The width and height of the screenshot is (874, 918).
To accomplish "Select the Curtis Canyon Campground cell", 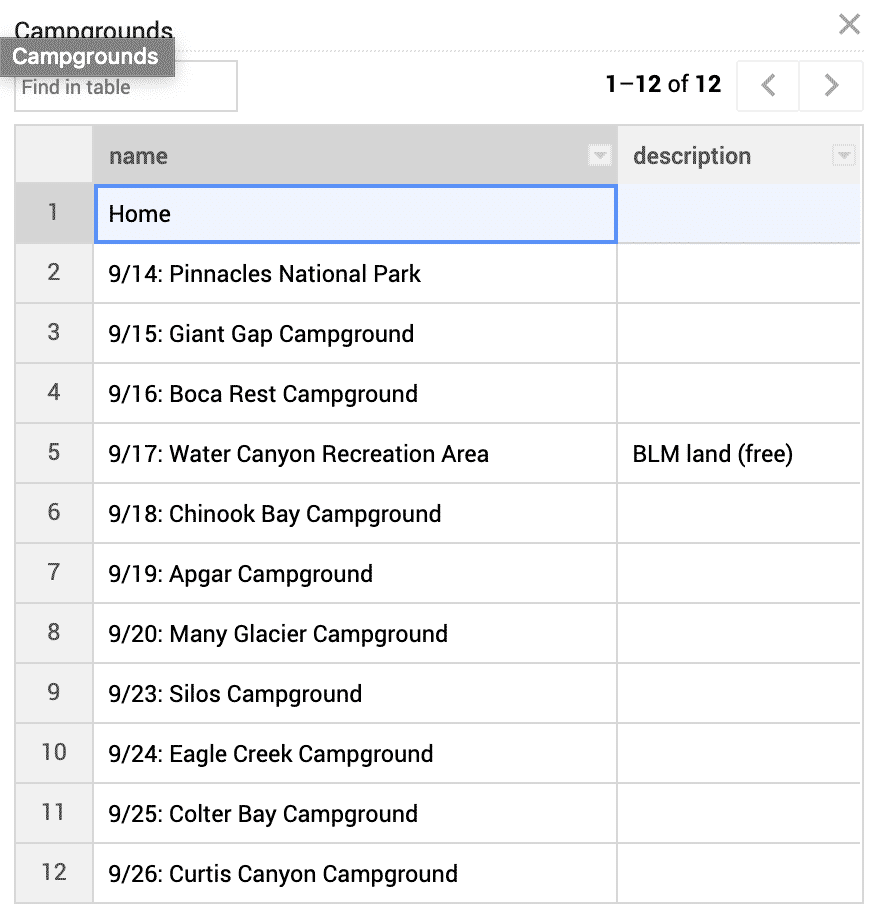I will pyautogui.click(x=355, y=874).
